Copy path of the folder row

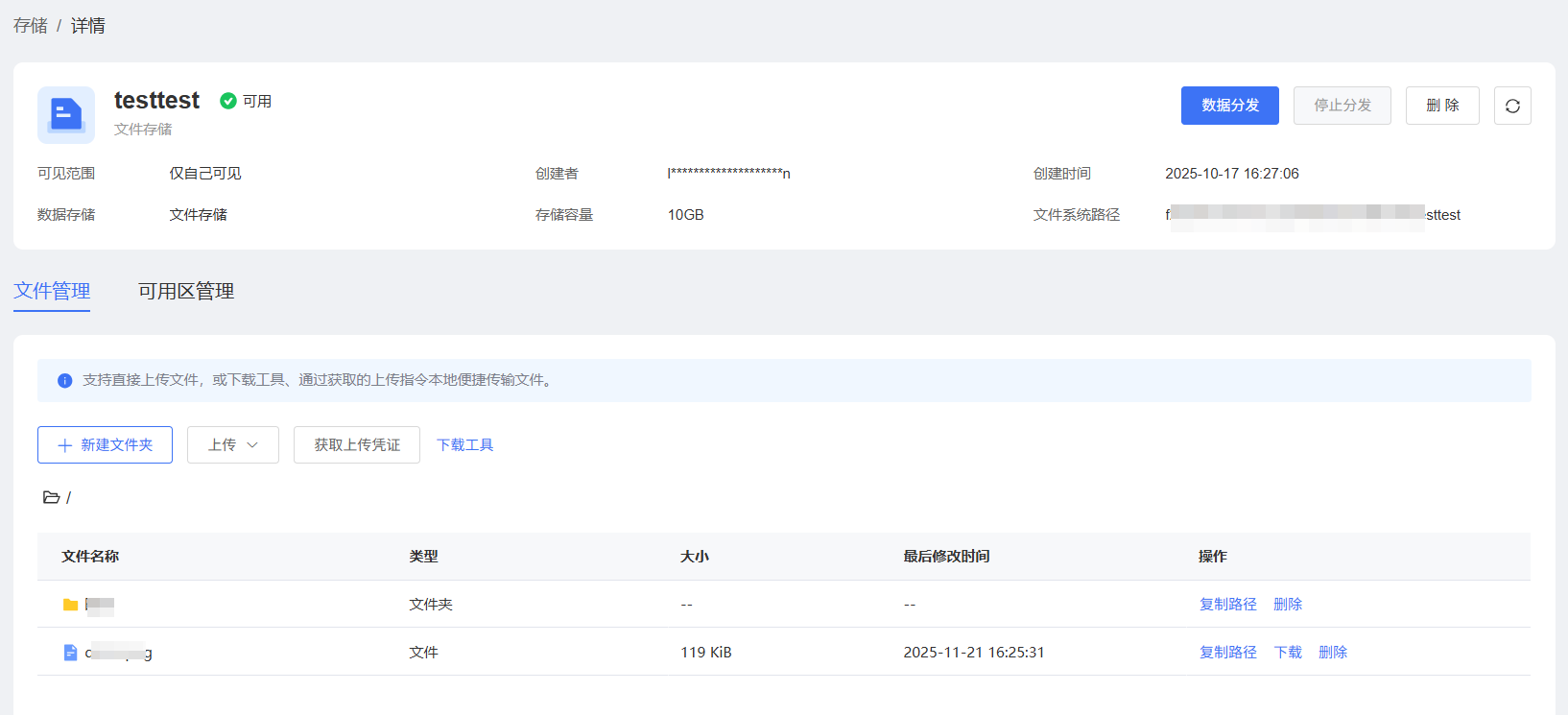[x=1227, y=605]
